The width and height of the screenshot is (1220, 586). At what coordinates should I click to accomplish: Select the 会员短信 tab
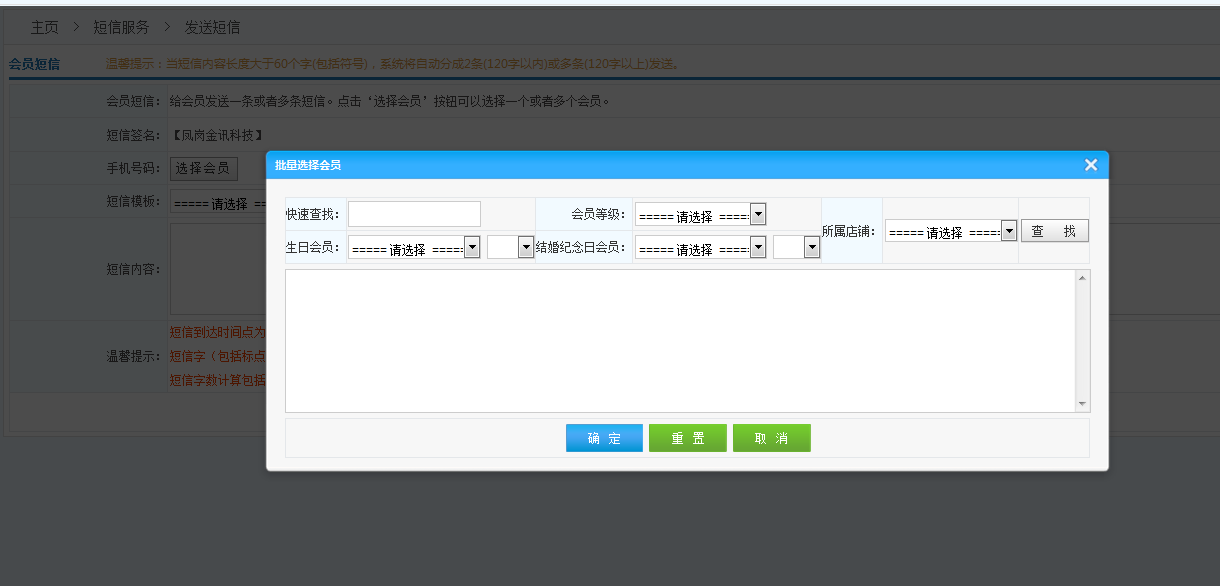[x=34, y=64]
